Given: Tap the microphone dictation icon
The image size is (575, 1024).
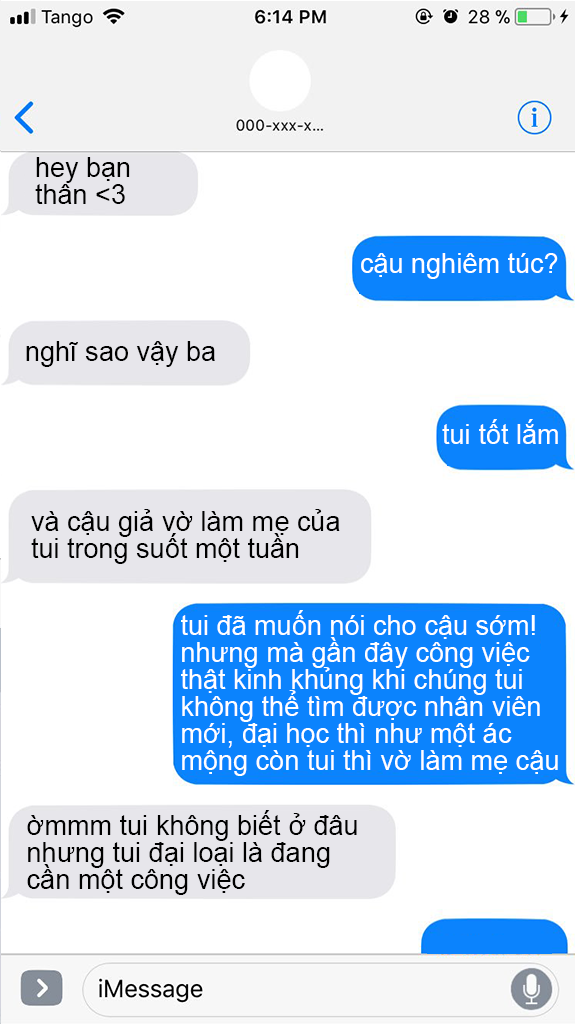Looking at the screenshot, I should pyautogui.click(x=531, y=989).
